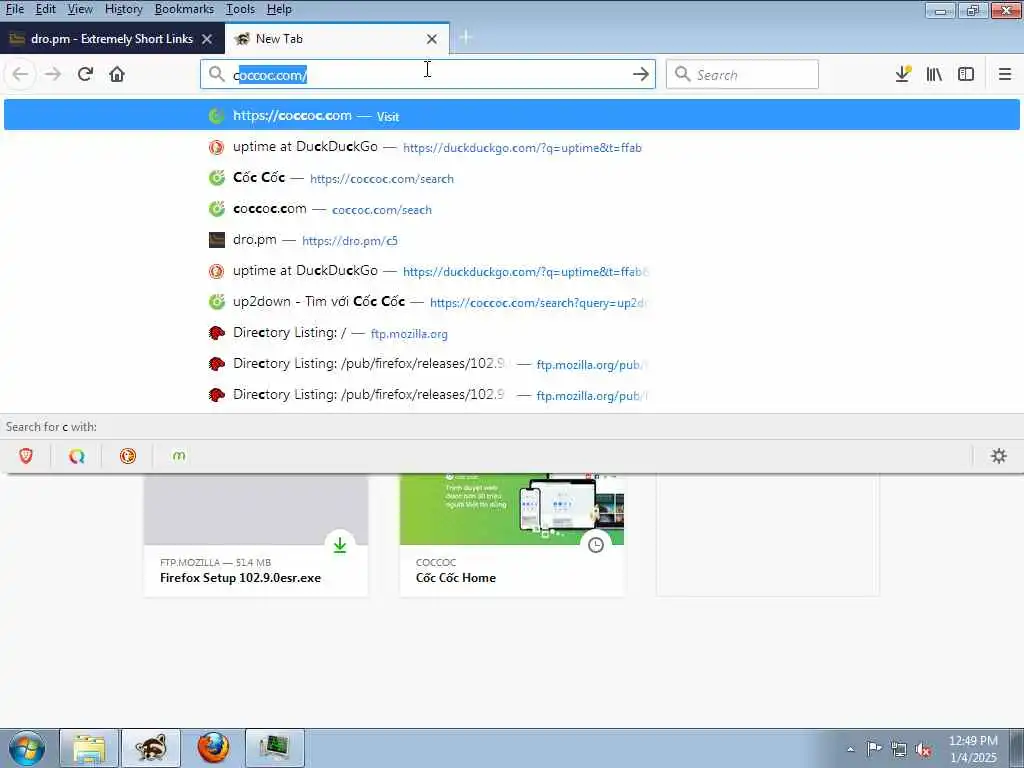
Task: Search with the green m engine icon
Action: (x=179, y=456)
